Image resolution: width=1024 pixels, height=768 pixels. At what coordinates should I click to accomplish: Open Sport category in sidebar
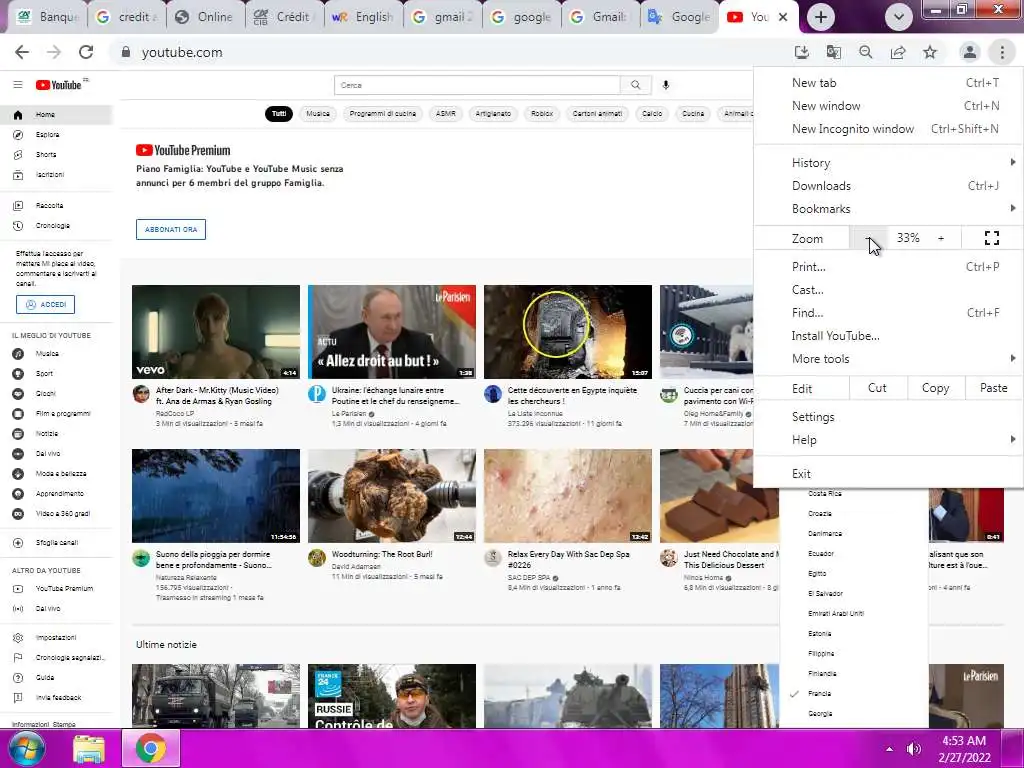coord(56,374)
